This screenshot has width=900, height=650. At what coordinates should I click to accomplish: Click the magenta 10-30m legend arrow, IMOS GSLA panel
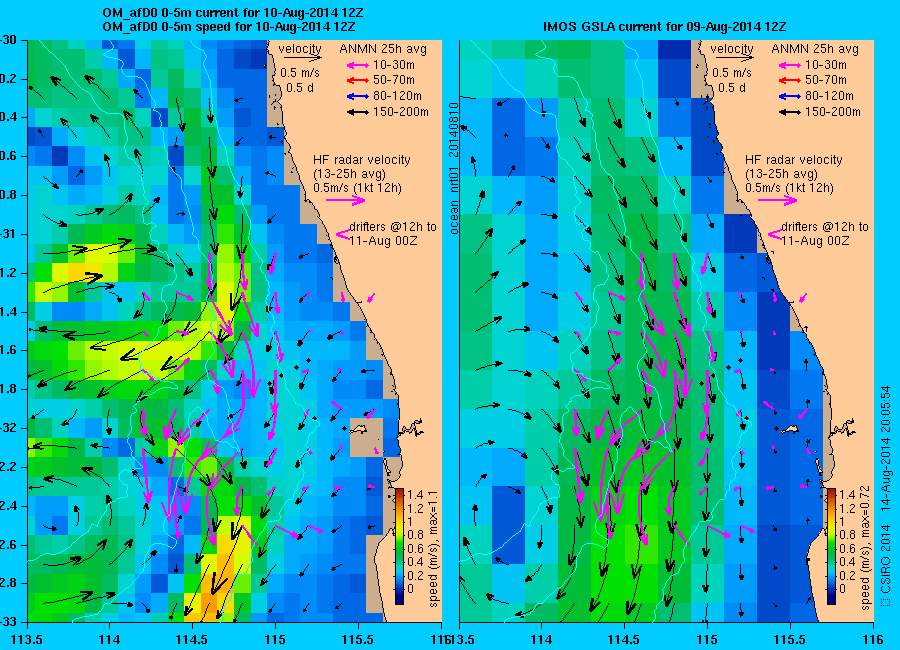pyautogui.click(x=789, y=65)
